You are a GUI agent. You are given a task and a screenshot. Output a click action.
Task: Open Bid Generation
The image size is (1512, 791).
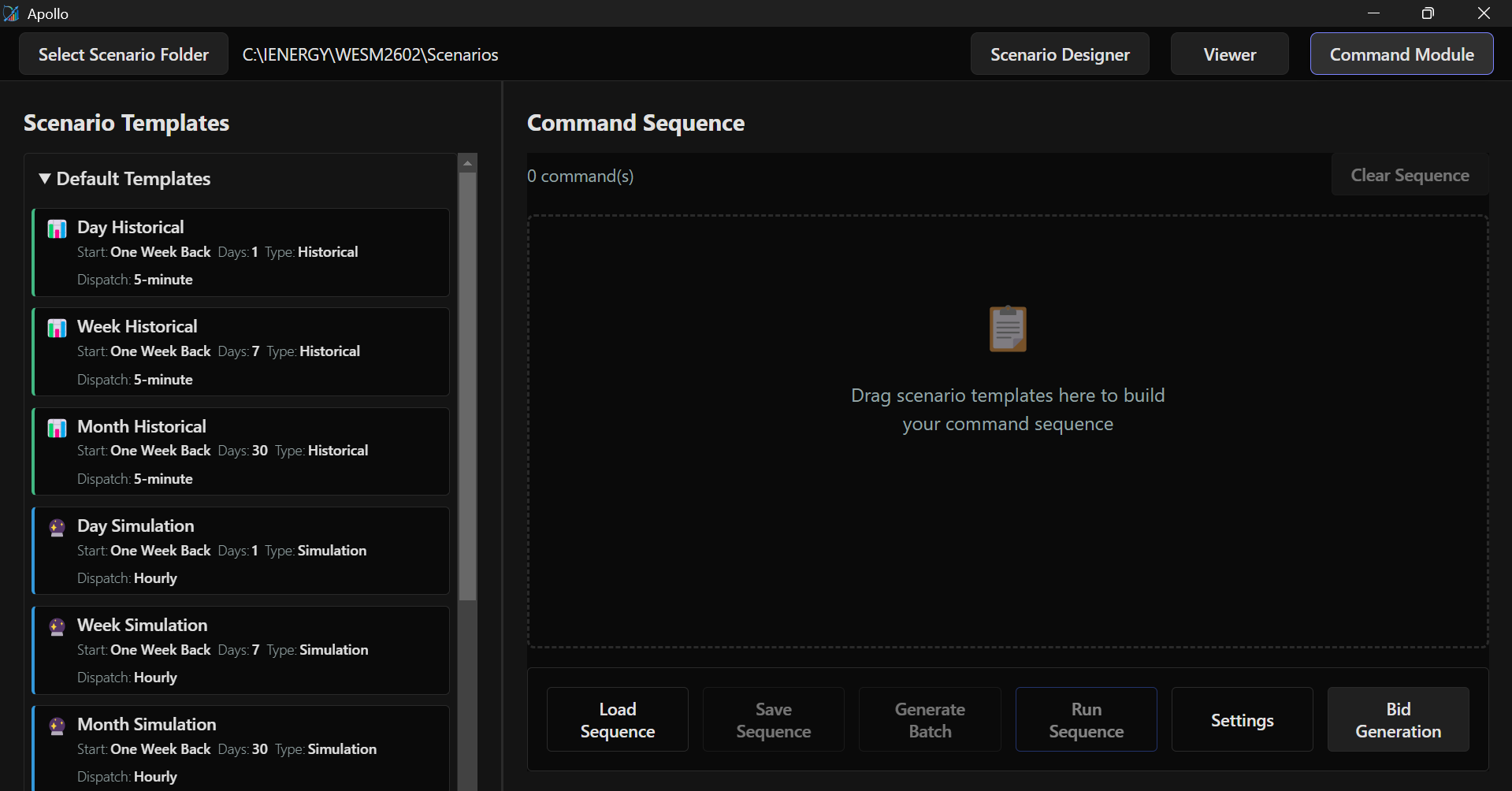(1398, 719)
